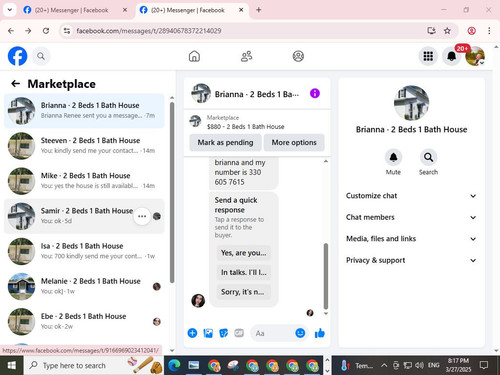Open the Steeven - 2 Beds 1 Bath House chat
The image size is (500, 375).
click(x=84, y=146)
